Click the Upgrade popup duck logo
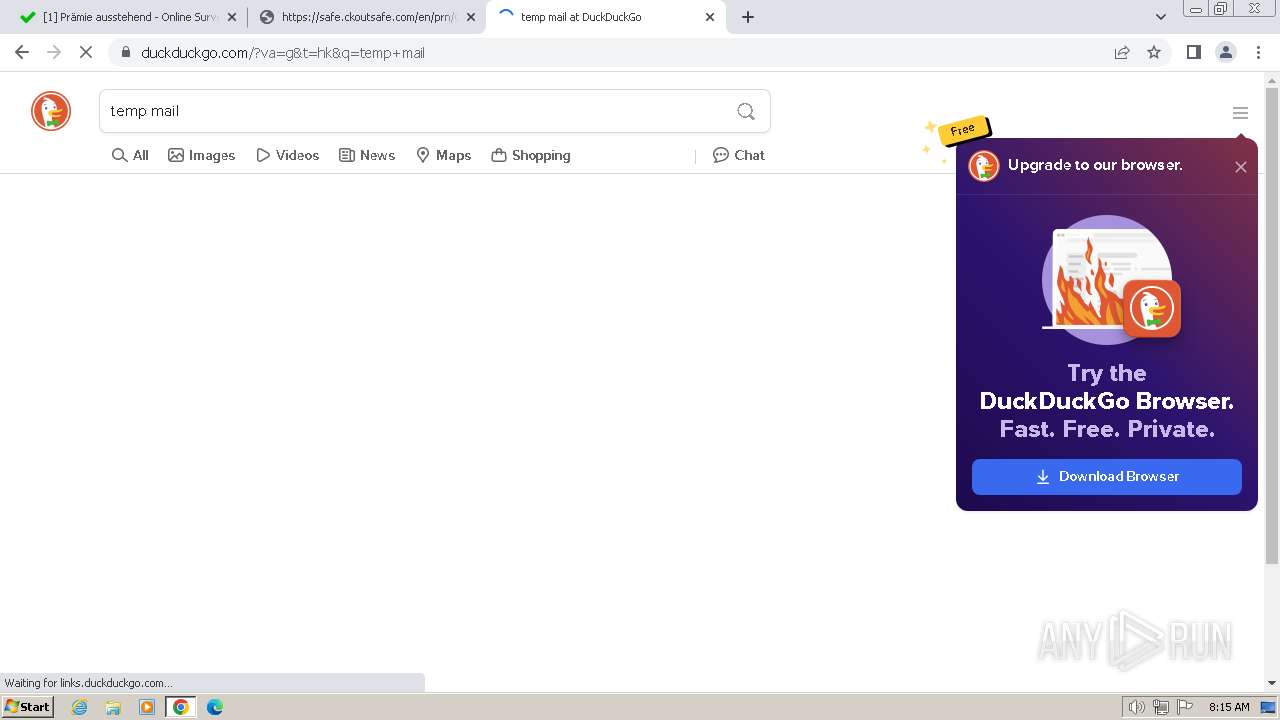 (x=984, y=166)
